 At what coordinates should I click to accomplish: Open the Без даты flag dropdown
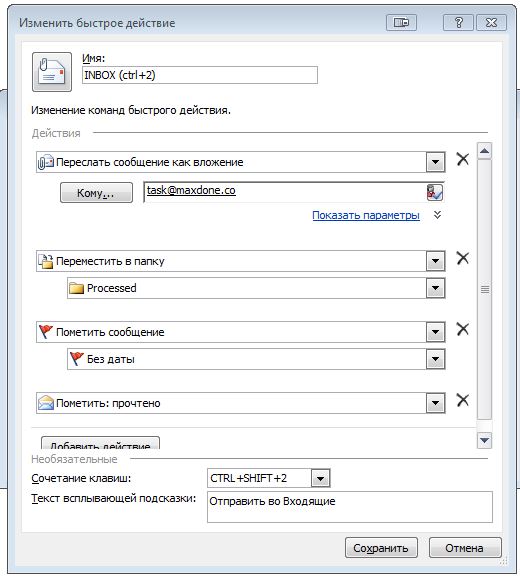click(435, 359)
